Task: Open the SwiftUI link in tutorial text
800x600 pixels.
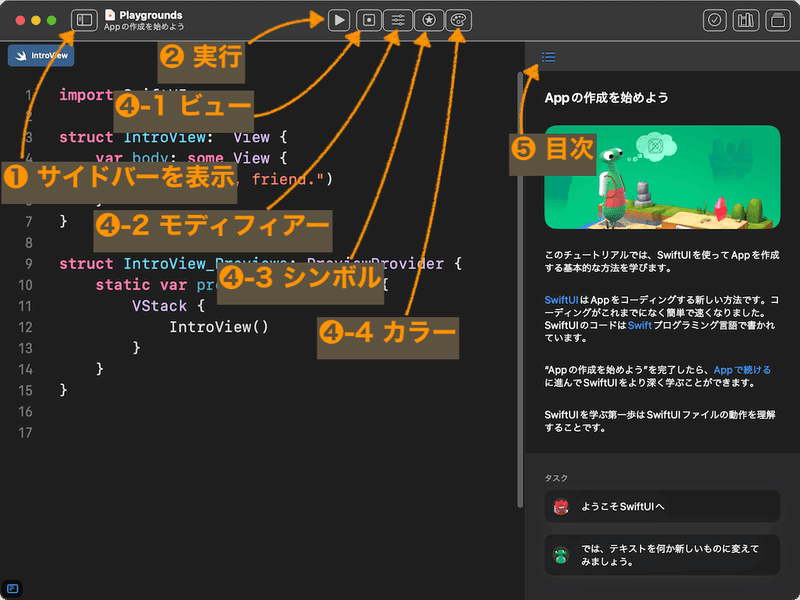Action: [x=561, y=300]
